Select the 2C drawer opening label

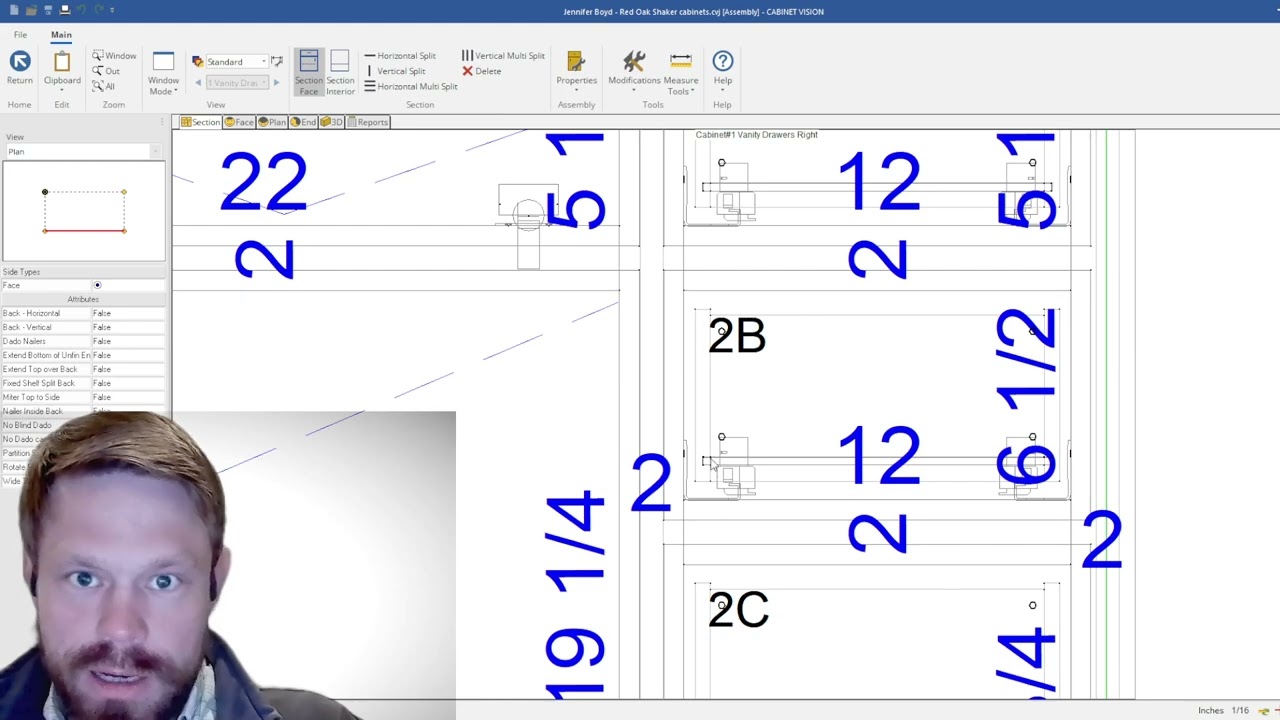point(738,610)
